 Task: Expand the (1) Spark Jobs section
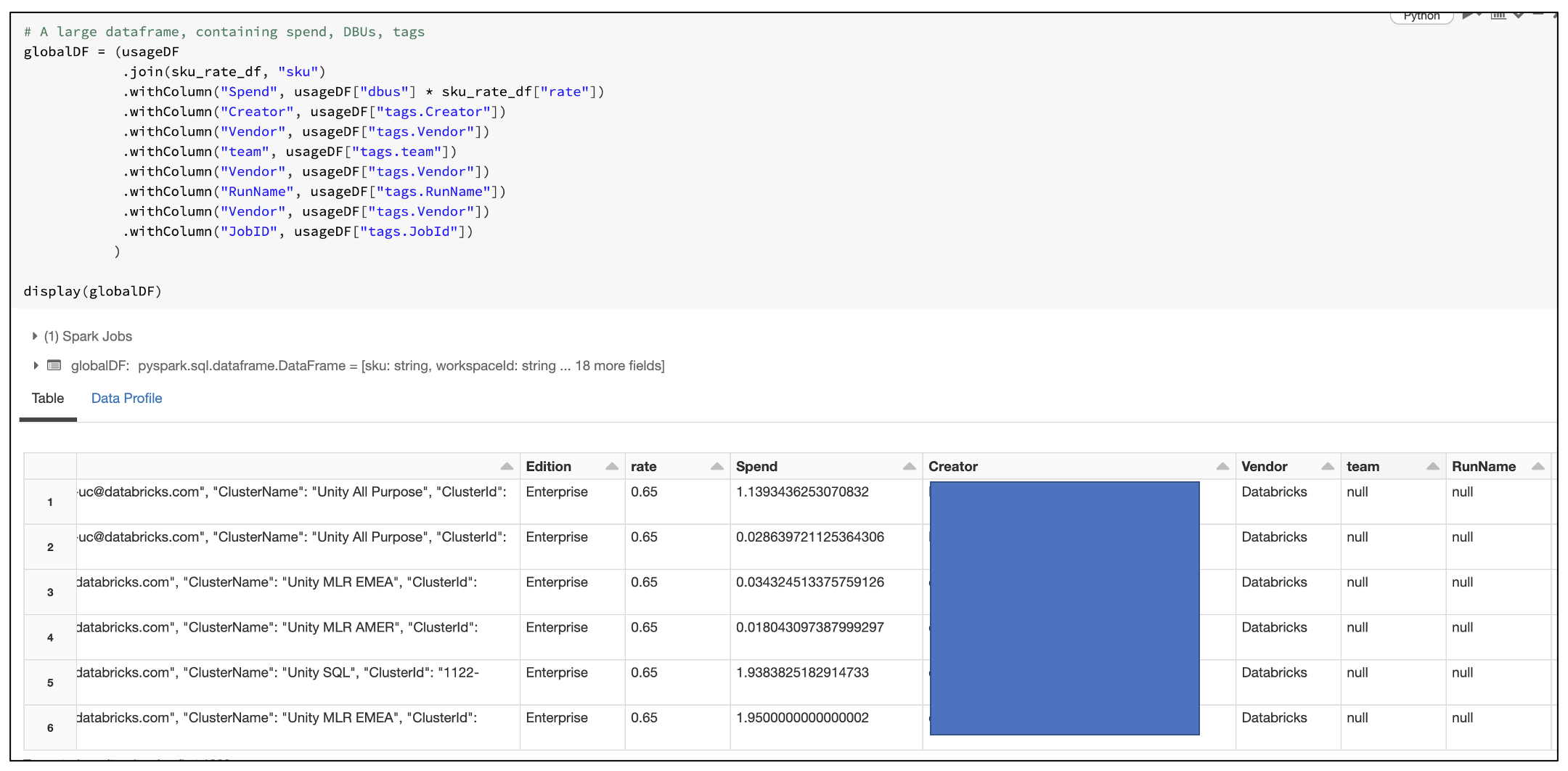[35, 336]
